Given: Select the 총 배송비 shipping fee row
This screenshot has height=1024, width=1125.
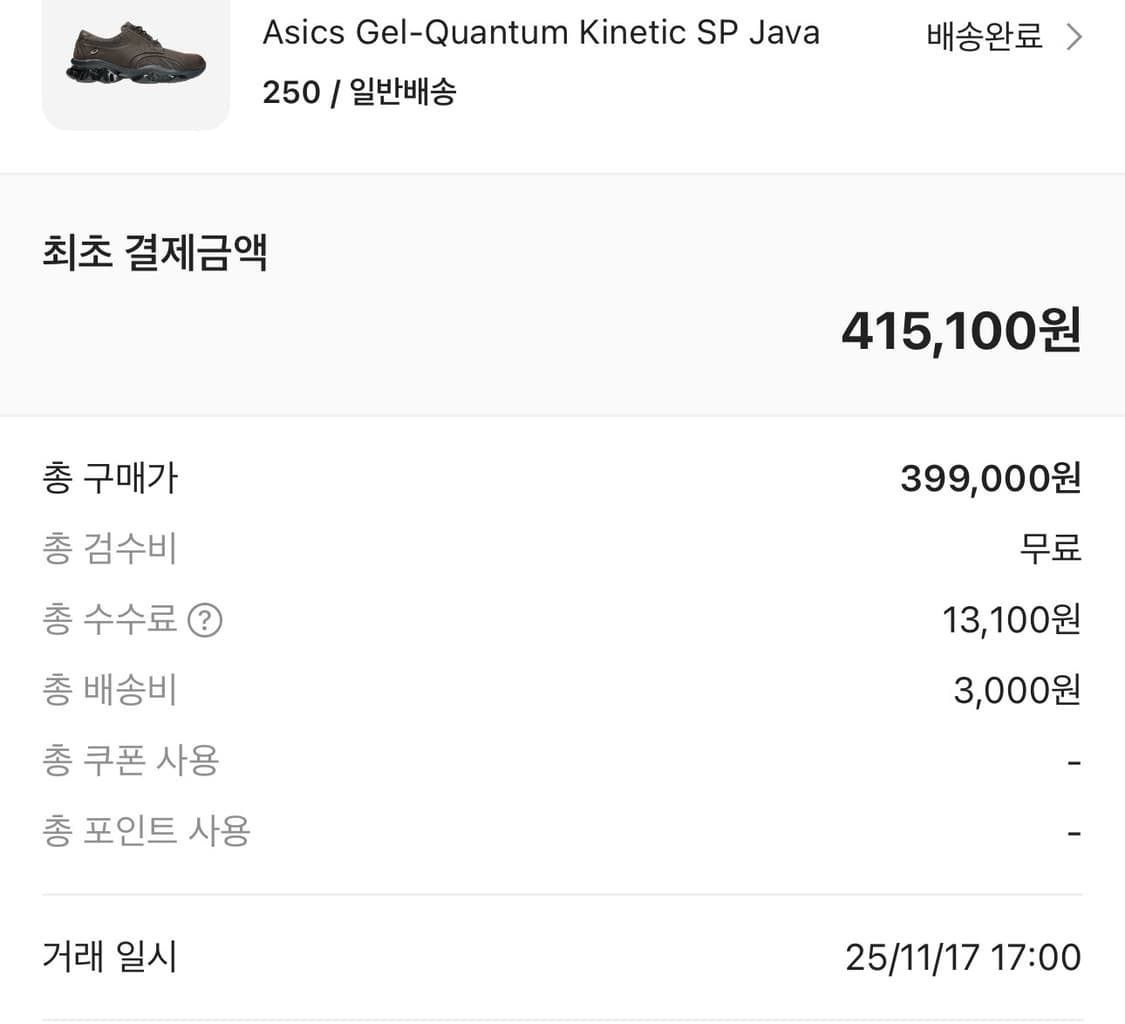Looking at the screenshot, I should (110, 690).
